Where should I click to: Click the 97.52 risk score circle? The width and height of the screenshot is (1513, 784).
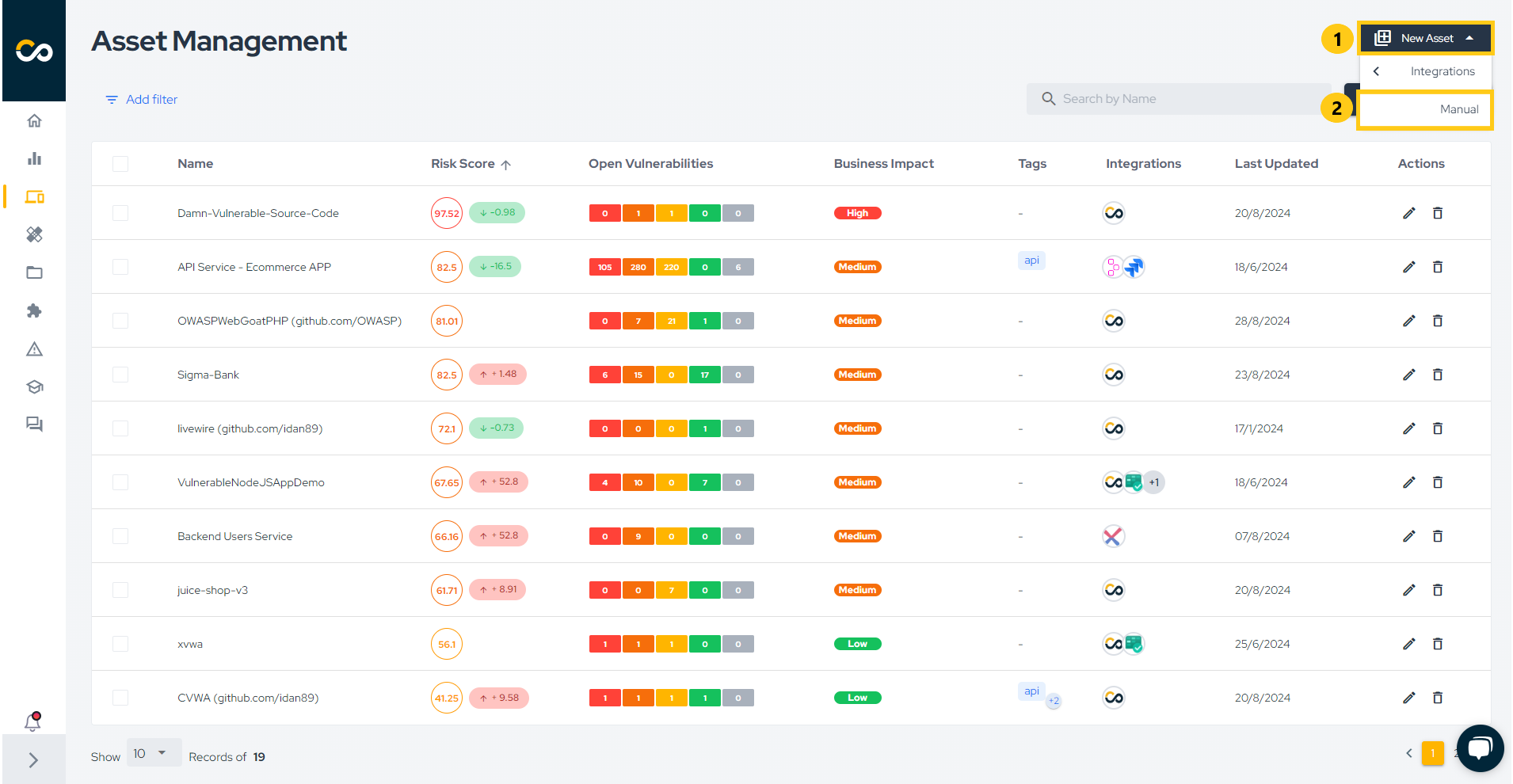click(x=447, y=213)
